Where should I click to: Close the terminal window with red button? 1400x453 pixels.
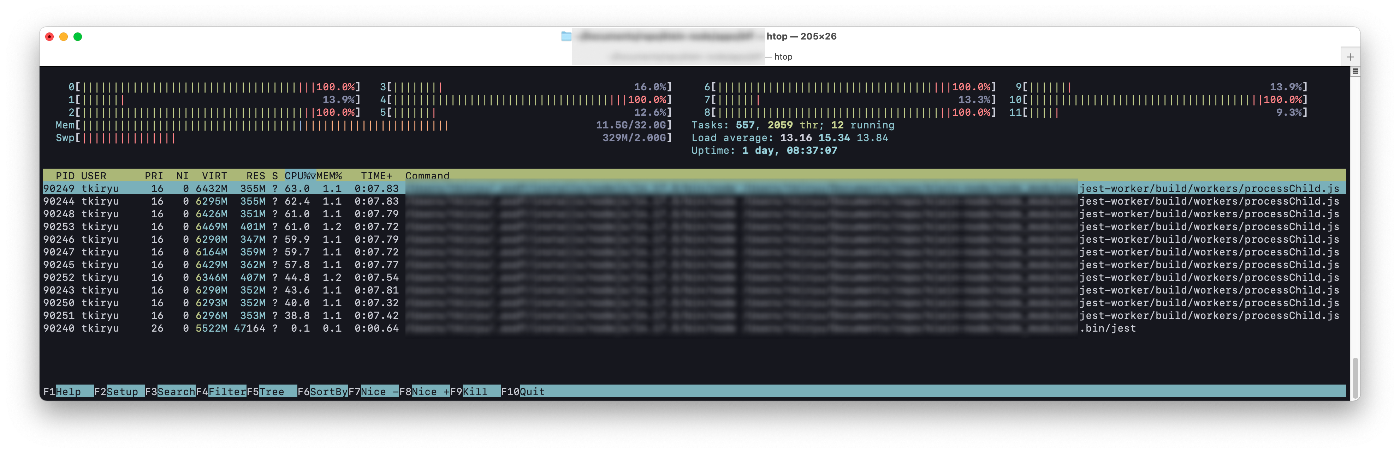point(49,36)
